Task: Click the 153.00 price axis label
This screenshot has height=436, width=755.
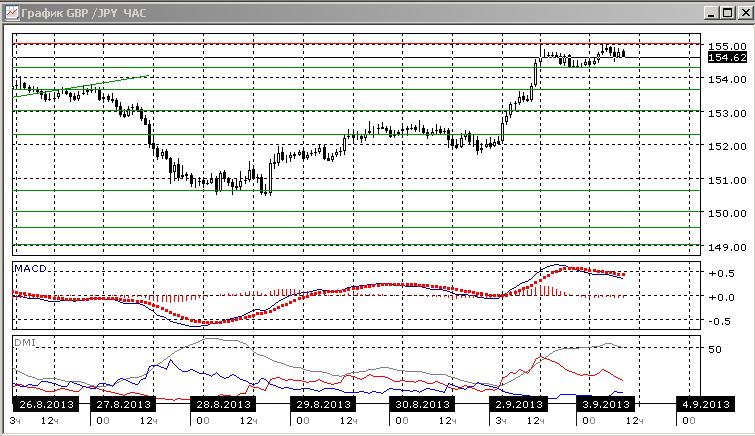Action: pos(727,113)
